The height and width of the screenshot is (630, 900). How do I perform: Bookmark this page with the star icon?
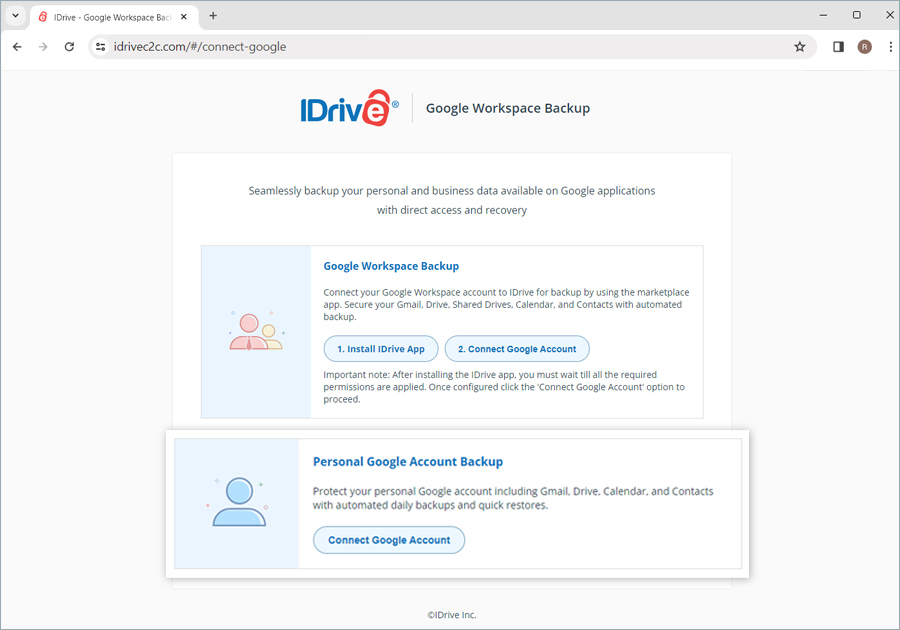click(800, 47)
